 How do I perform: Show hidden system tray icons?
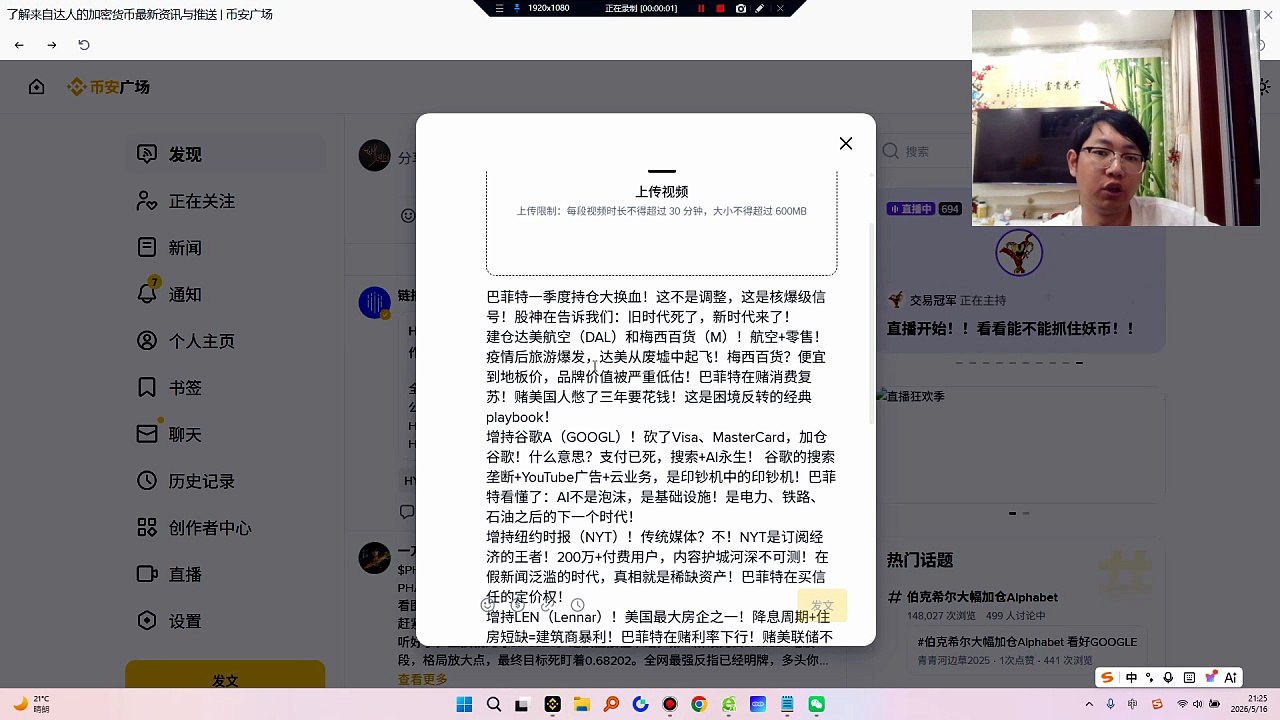[x=1089, y=704]
